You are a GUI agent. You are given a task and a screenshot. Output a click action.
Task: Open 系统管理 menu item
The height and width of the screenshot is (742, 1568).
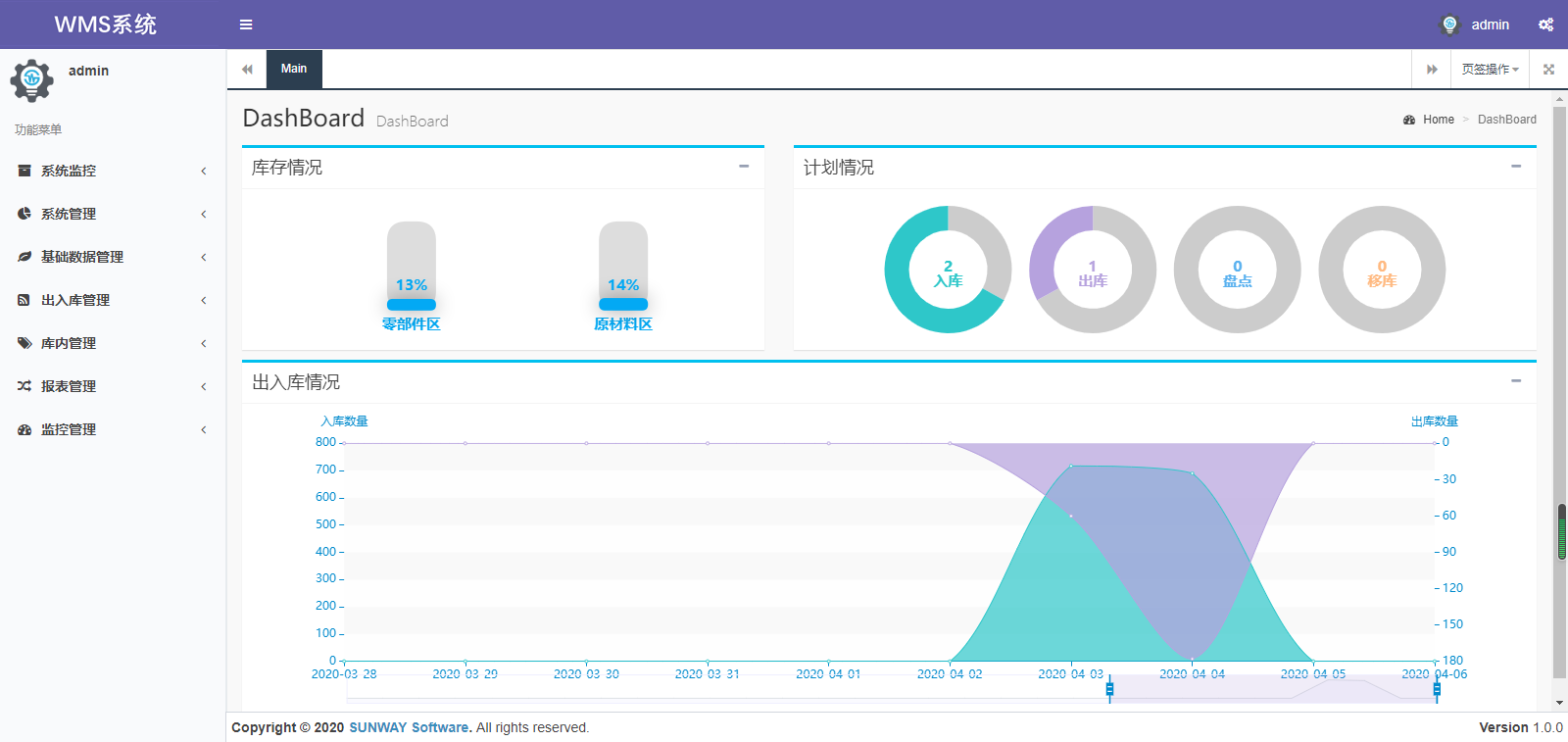tap(113, 214)
